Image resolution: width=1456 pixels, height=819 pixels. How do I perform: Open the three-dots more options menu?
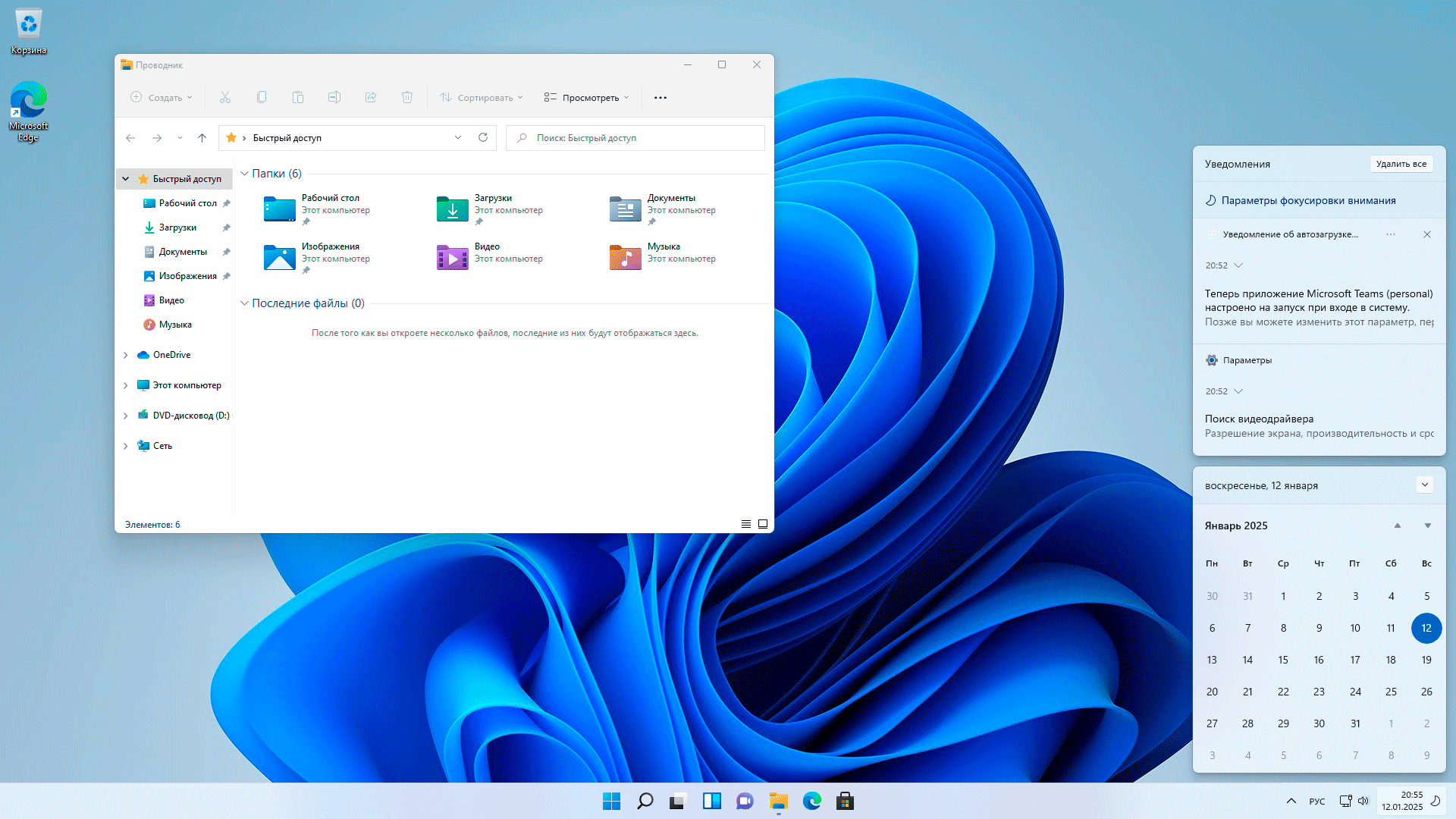pos(661,97)
